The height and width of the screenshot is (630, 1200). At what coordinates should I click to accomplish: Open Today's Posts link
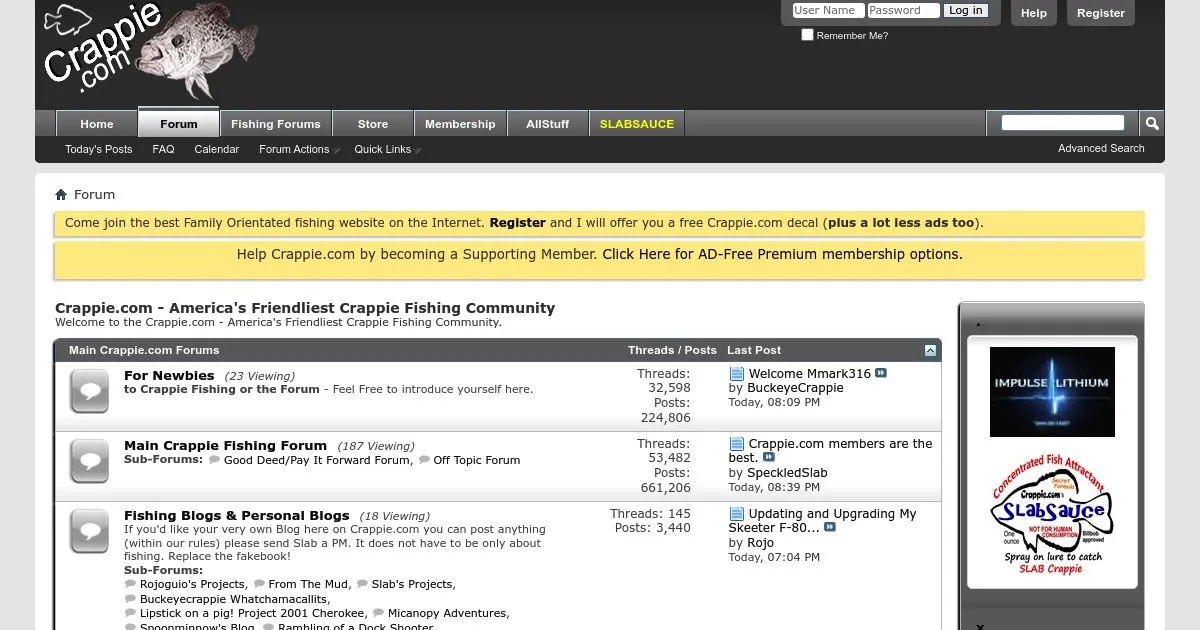click(99, 149)
